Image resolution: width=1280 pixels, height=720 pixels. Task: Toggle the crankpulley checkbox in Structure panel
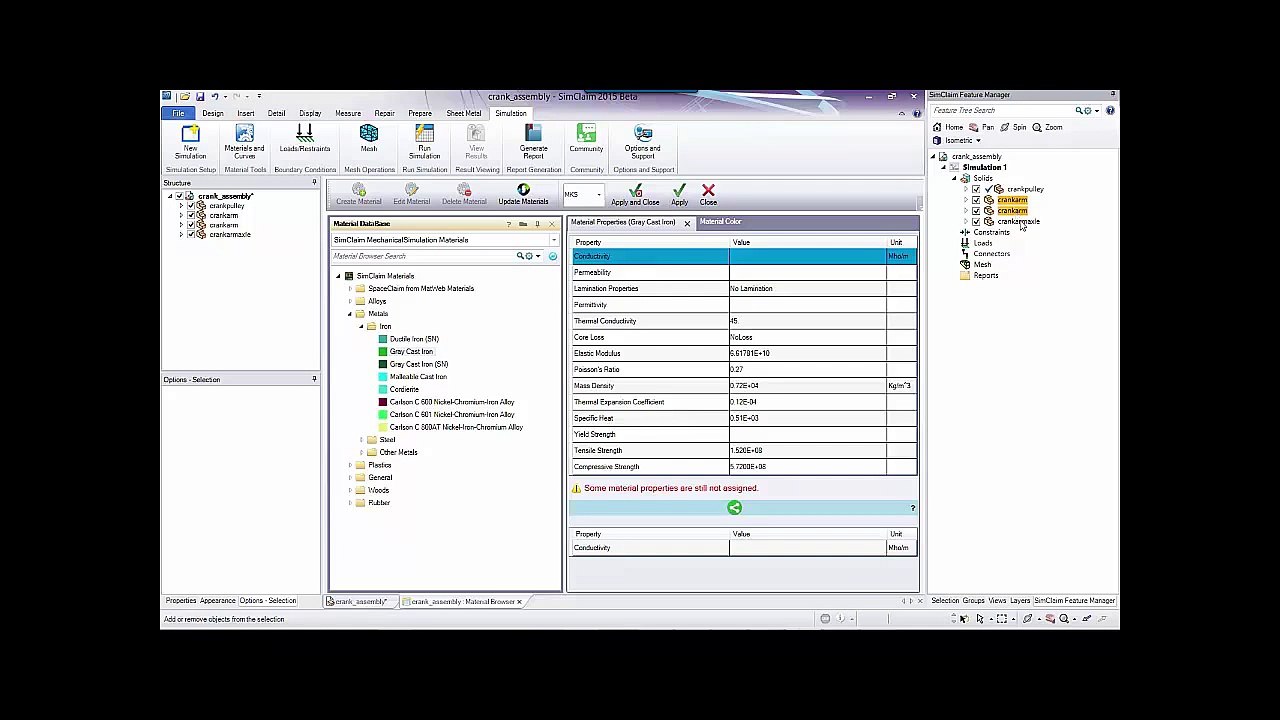click(191, 206)
